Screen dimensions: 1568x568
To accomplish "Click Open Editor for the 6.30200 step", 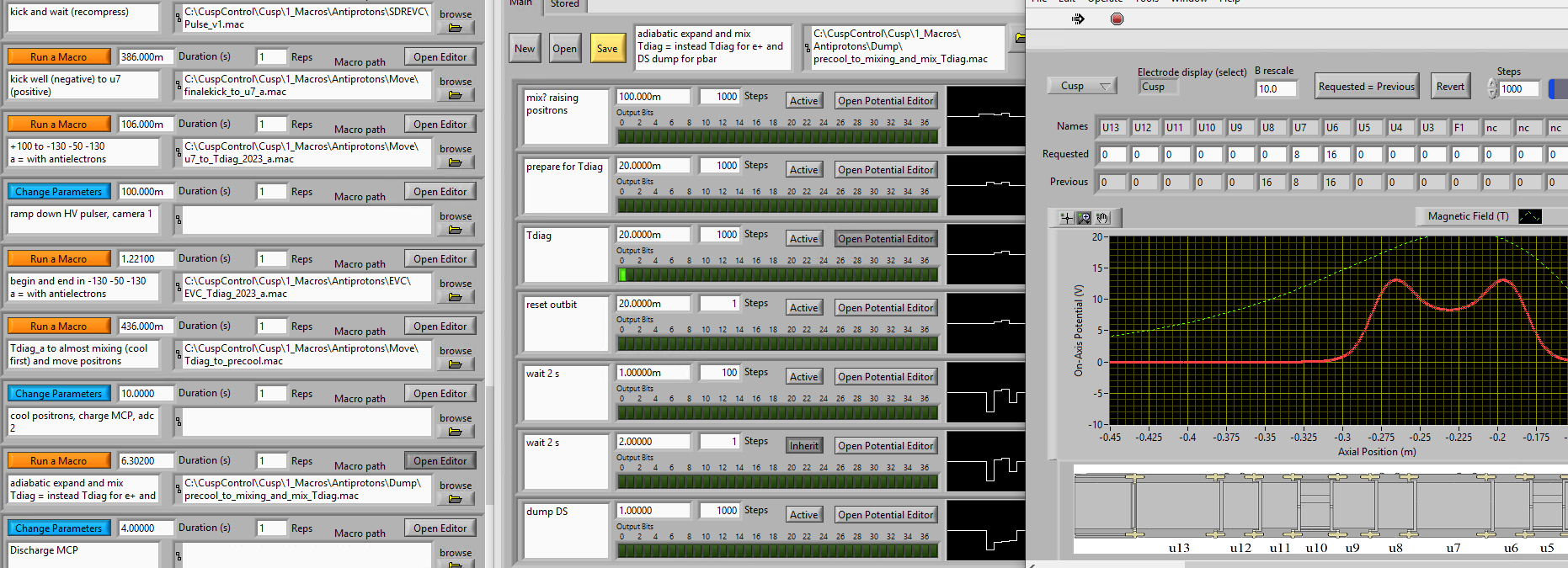I will (440, 460).
